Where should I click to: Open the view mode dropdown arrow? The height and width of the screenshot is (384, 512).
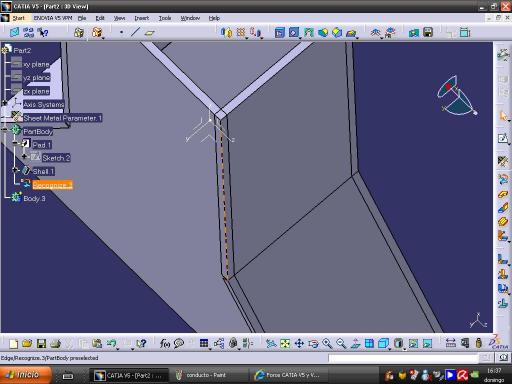point(404,349)
